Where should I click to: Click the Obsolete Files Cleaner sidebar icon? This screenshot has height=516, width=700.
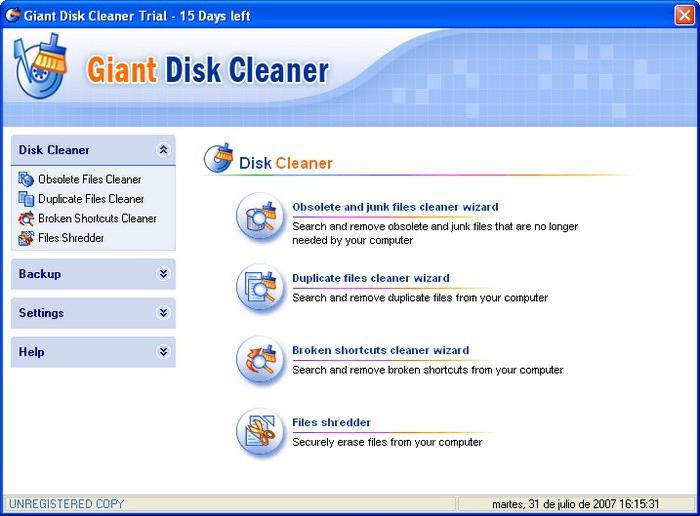[x=26, y=179]
